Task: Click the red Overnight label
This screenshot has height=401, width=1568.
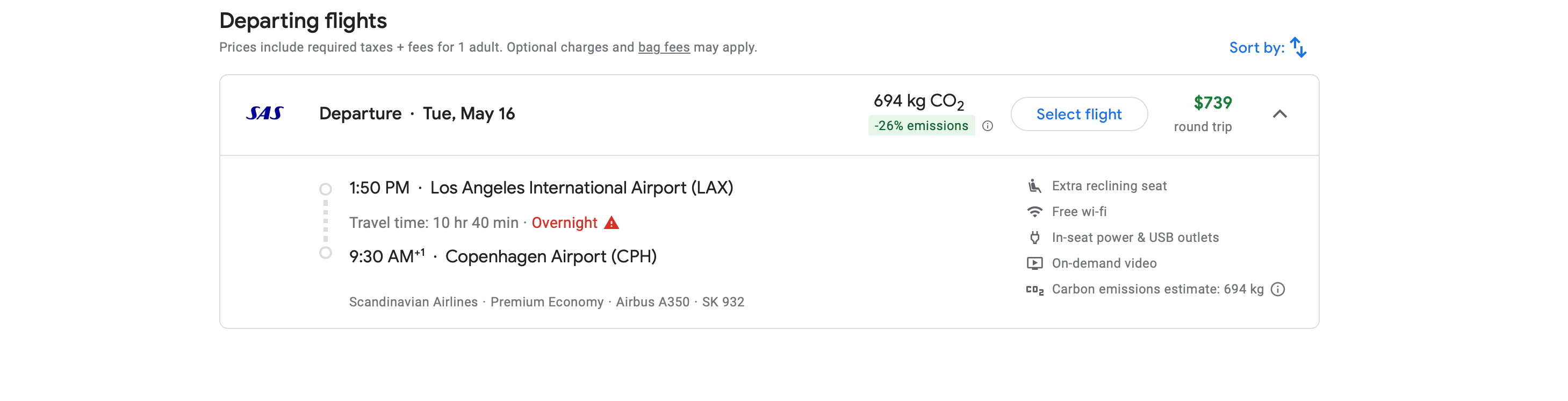Action: tap(564, 223)
